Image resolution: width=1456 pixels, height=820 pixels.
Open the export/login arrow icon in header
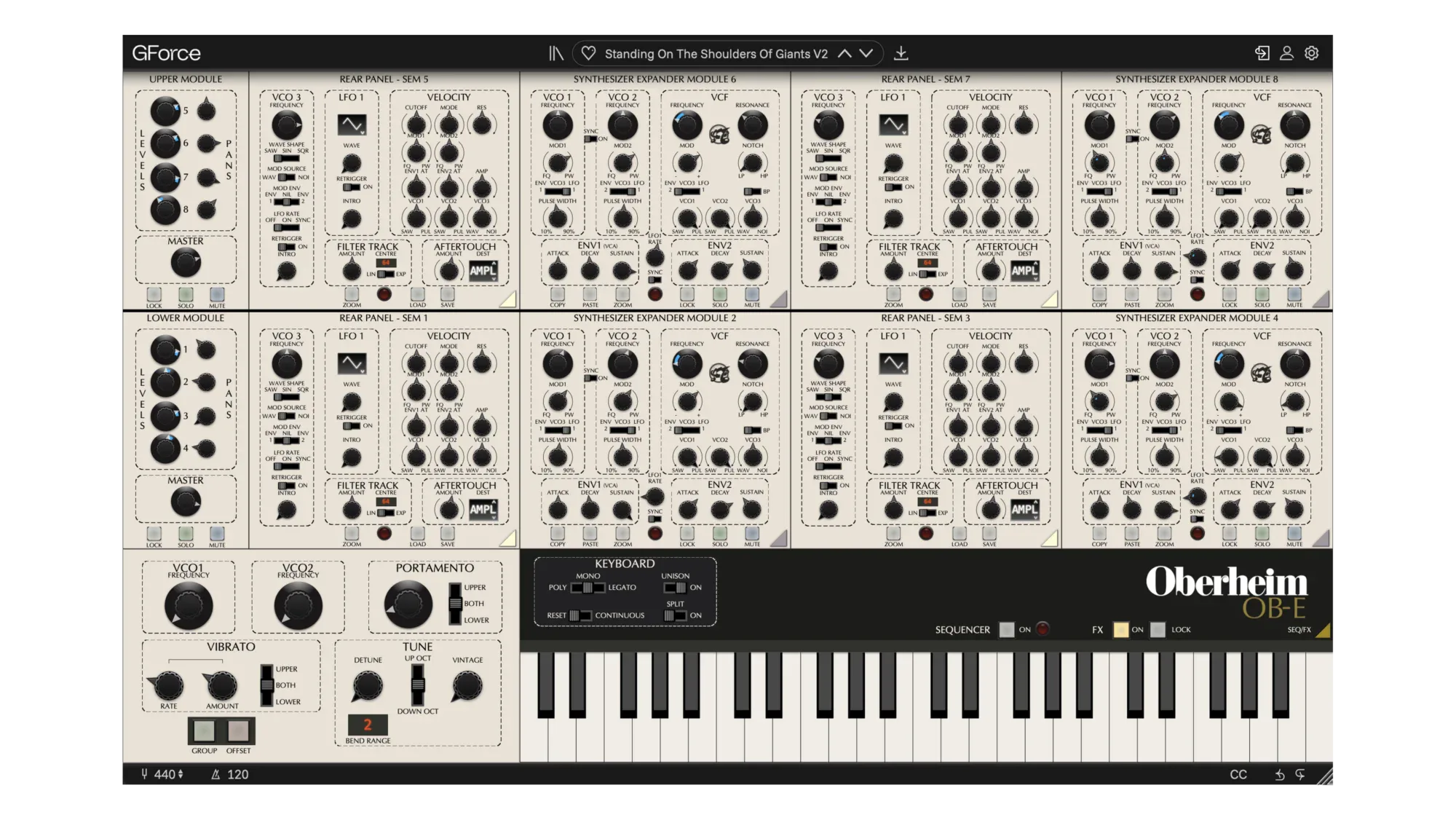pos(1262,53)
